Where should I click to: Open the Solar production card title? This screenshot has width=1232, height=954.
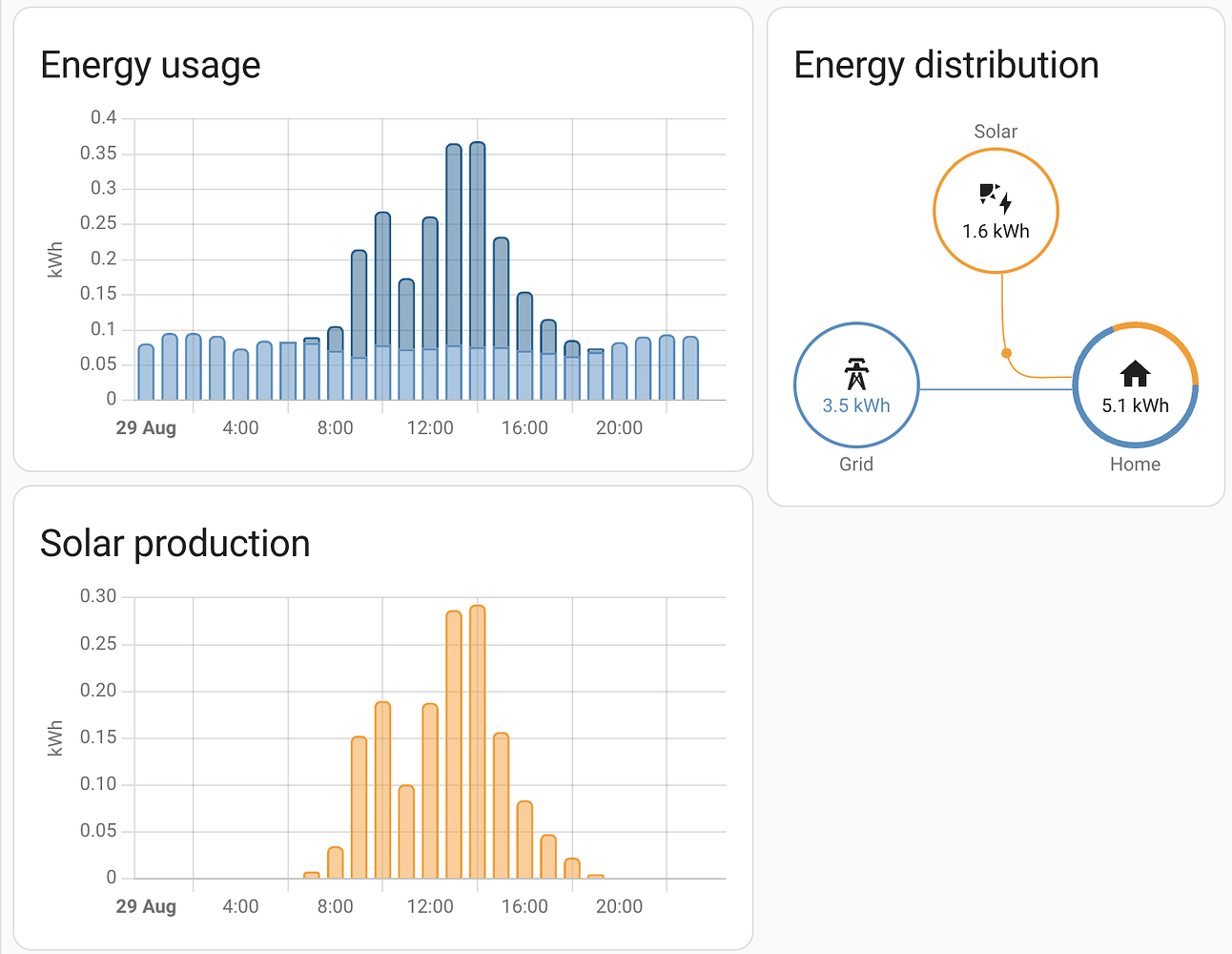click(175, 544)
